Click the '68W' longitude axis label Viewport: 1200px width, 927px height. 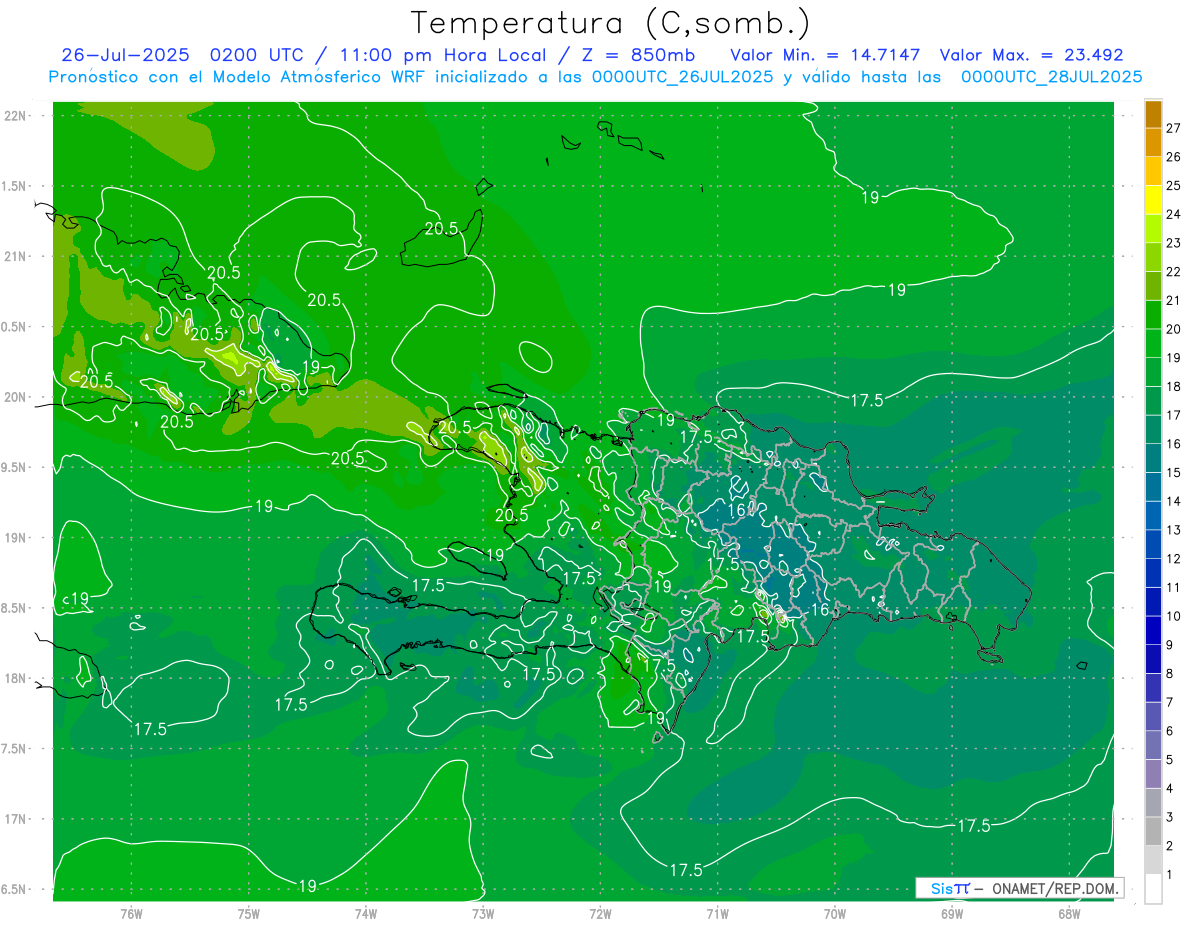1069,913
